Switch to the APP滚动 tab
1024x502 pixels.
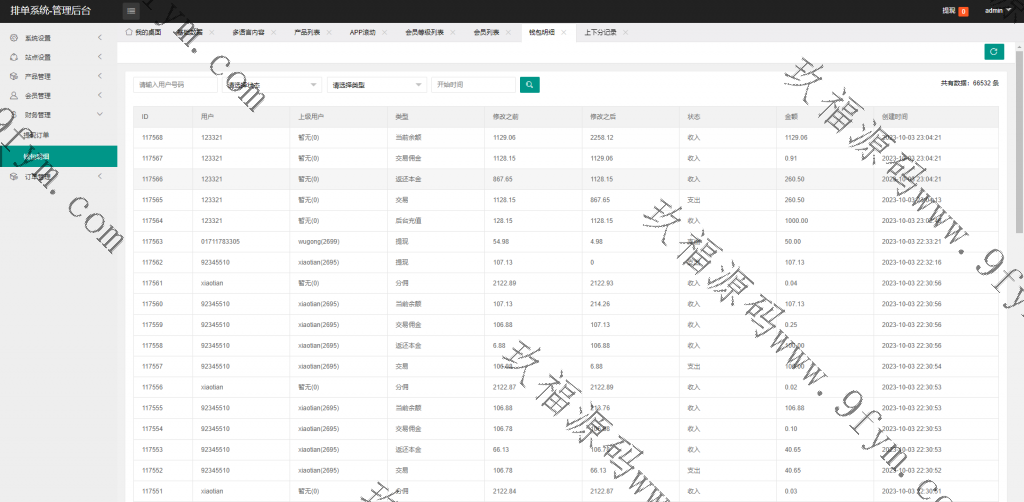(364, 32)
